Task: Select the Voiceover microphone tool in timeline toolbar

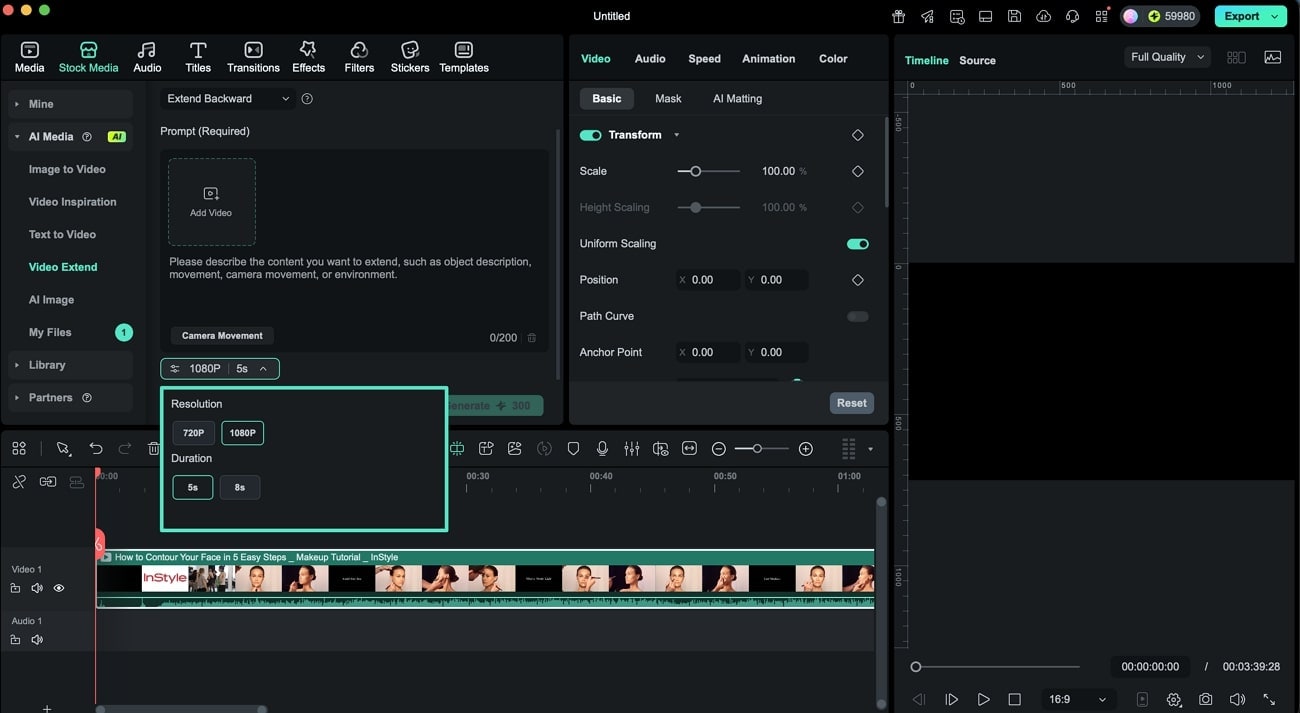Action: [602, 448]
